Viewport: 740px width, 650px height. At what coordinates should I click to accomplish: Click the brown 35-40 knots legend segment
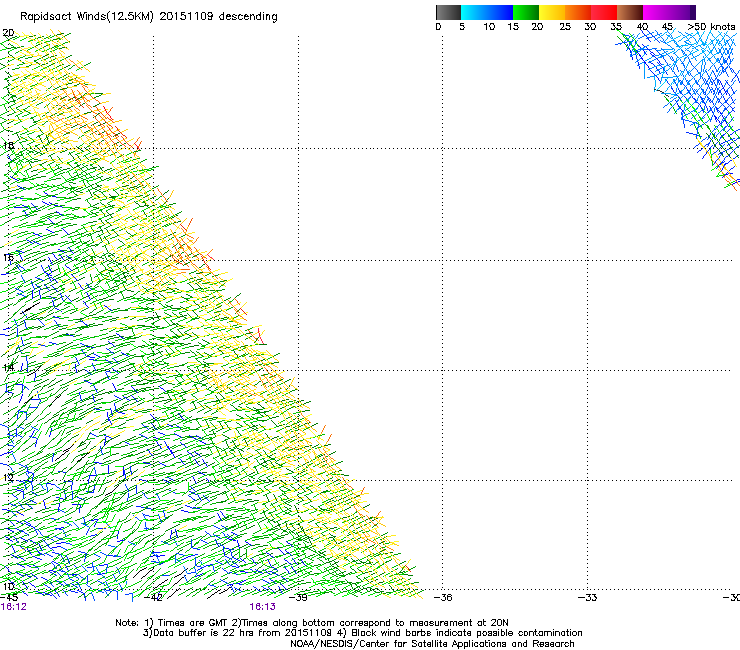click(x=630, y=12)
